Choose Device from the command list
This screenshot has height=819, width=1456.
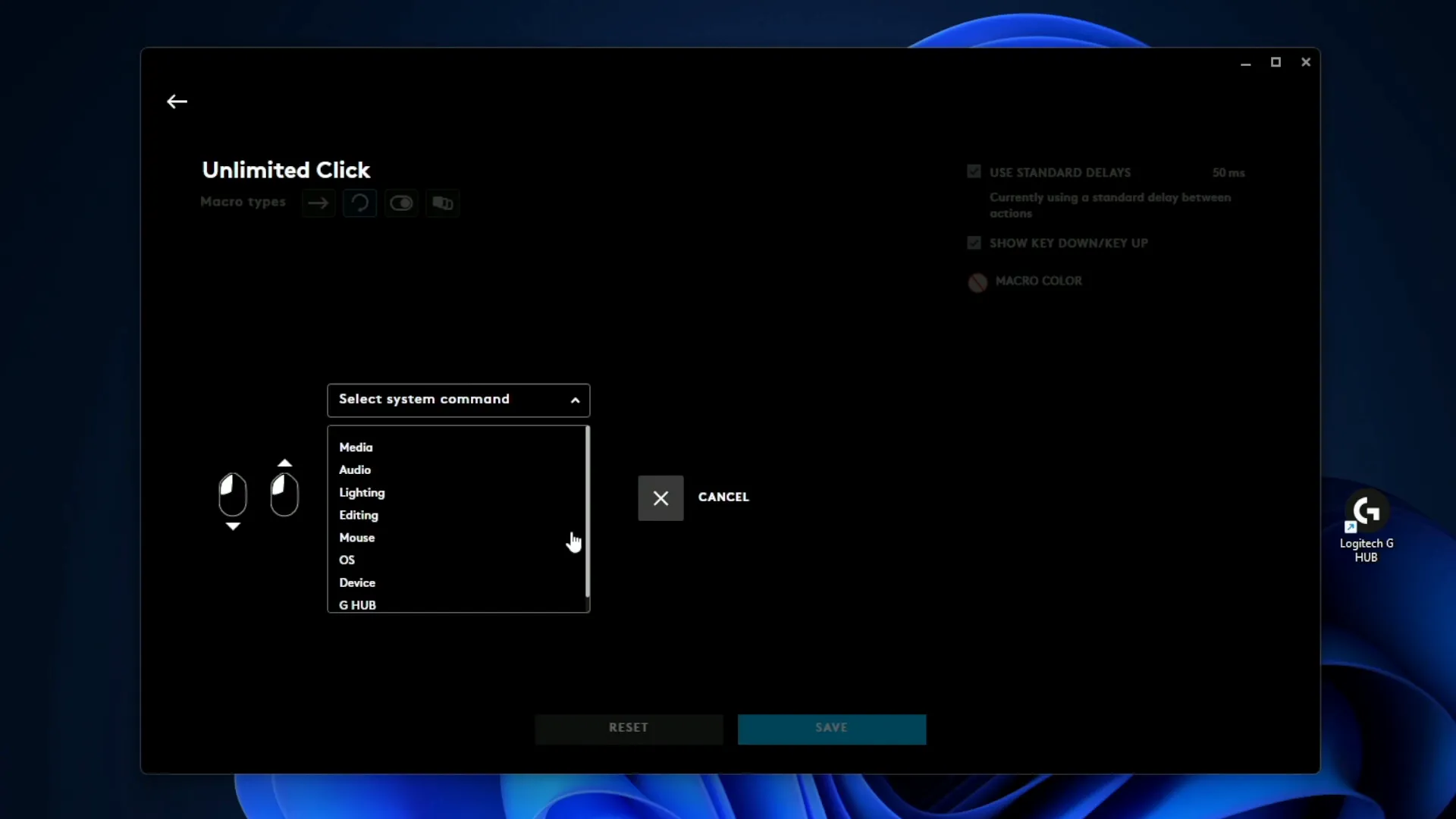[x=357, y=583]
